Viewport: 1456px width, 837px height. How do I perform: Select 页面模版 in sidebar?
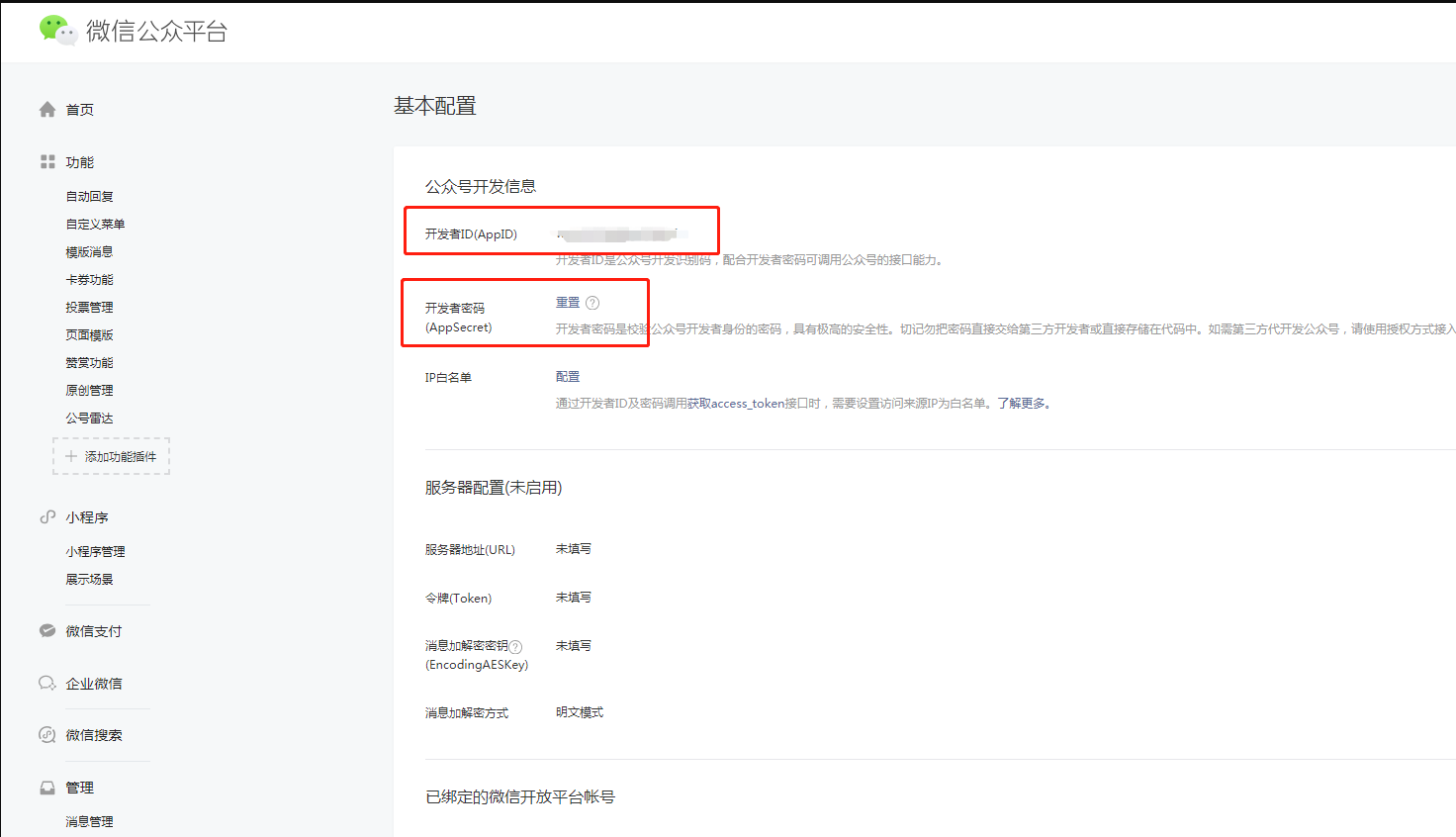coord(90,335)
